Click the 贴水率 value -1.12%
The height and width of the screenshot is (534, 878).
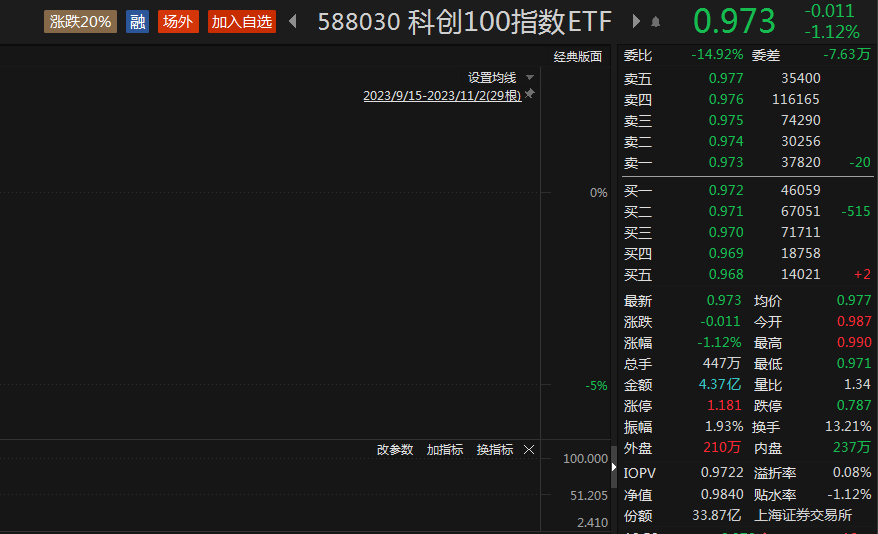coord(849,495)
